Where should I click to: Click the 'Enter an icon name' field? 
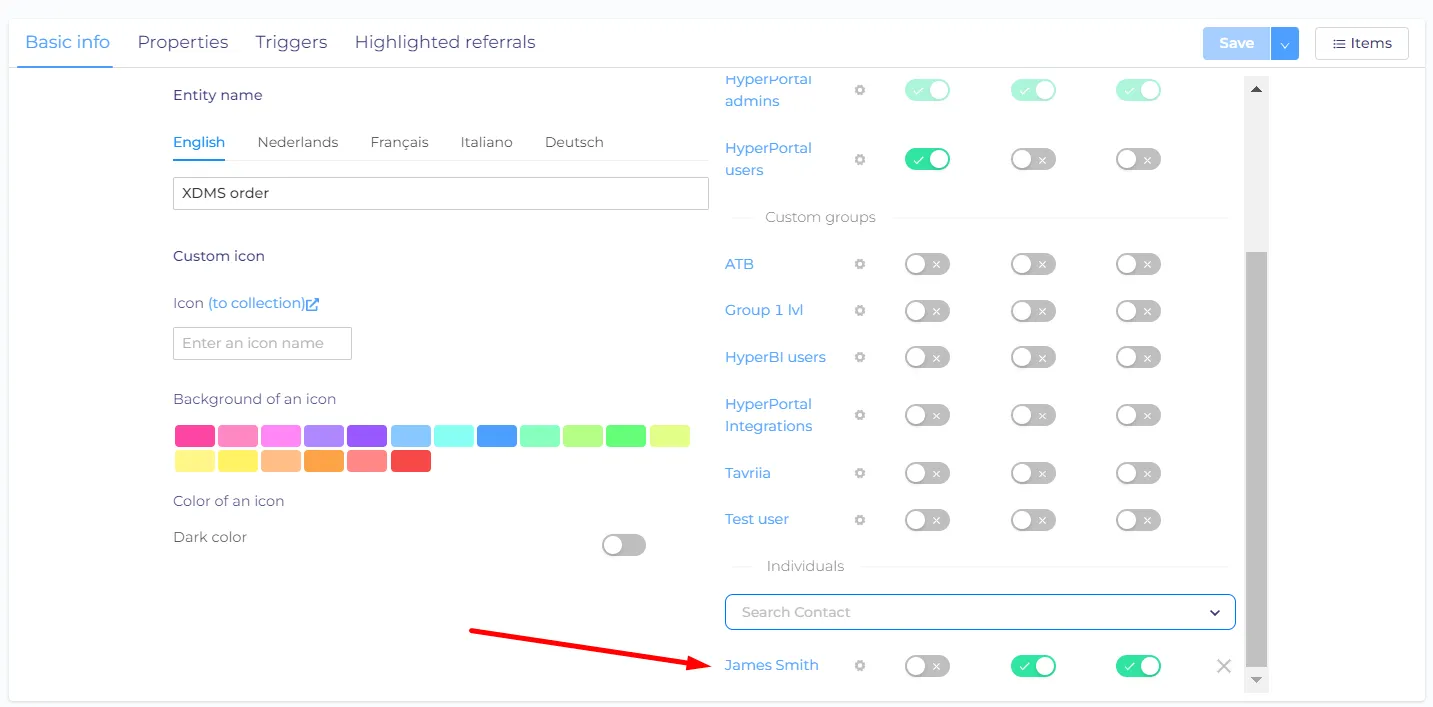coord(262,343)
